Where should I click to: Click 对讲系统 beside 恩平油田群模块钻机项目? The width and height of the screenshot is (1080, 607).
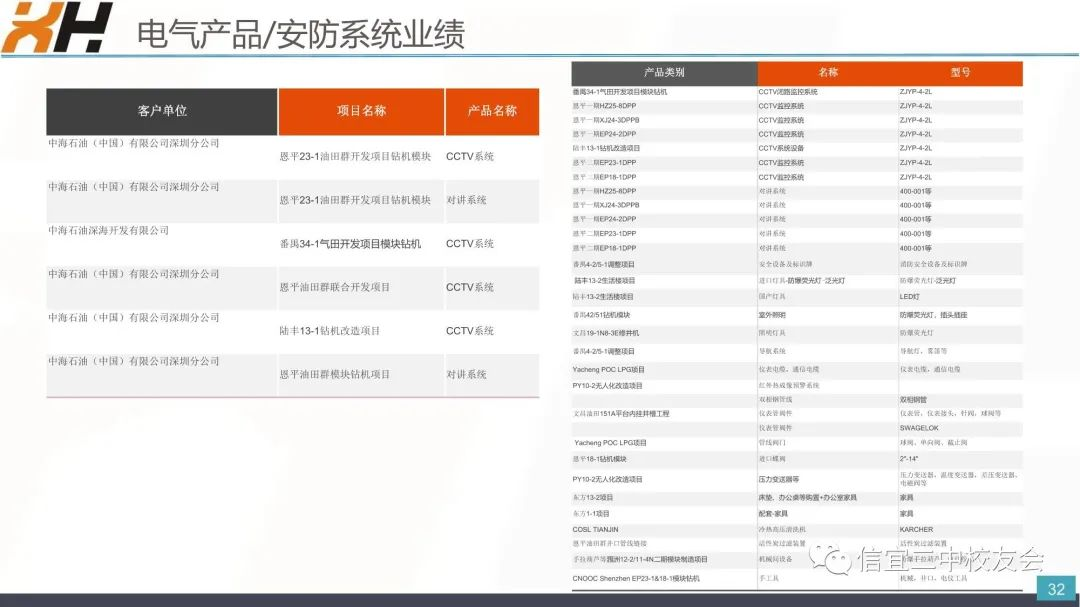point(466,374)
